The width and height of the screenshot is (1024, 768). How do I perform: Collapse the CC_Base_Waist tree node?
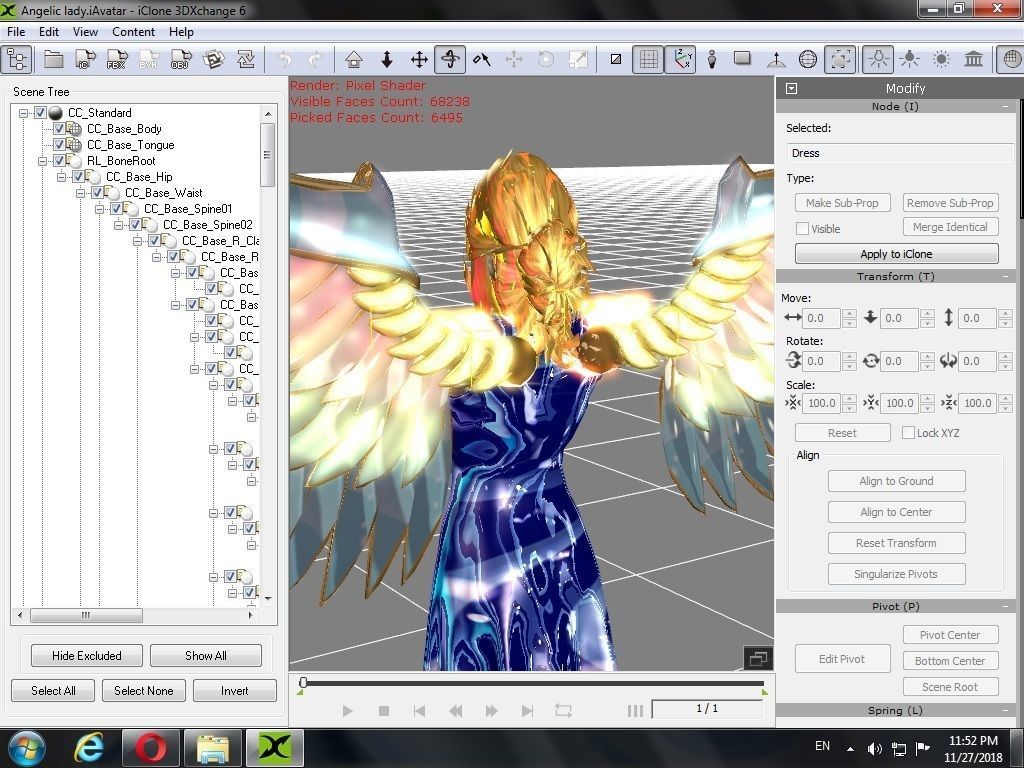click(x=80, y=193)
